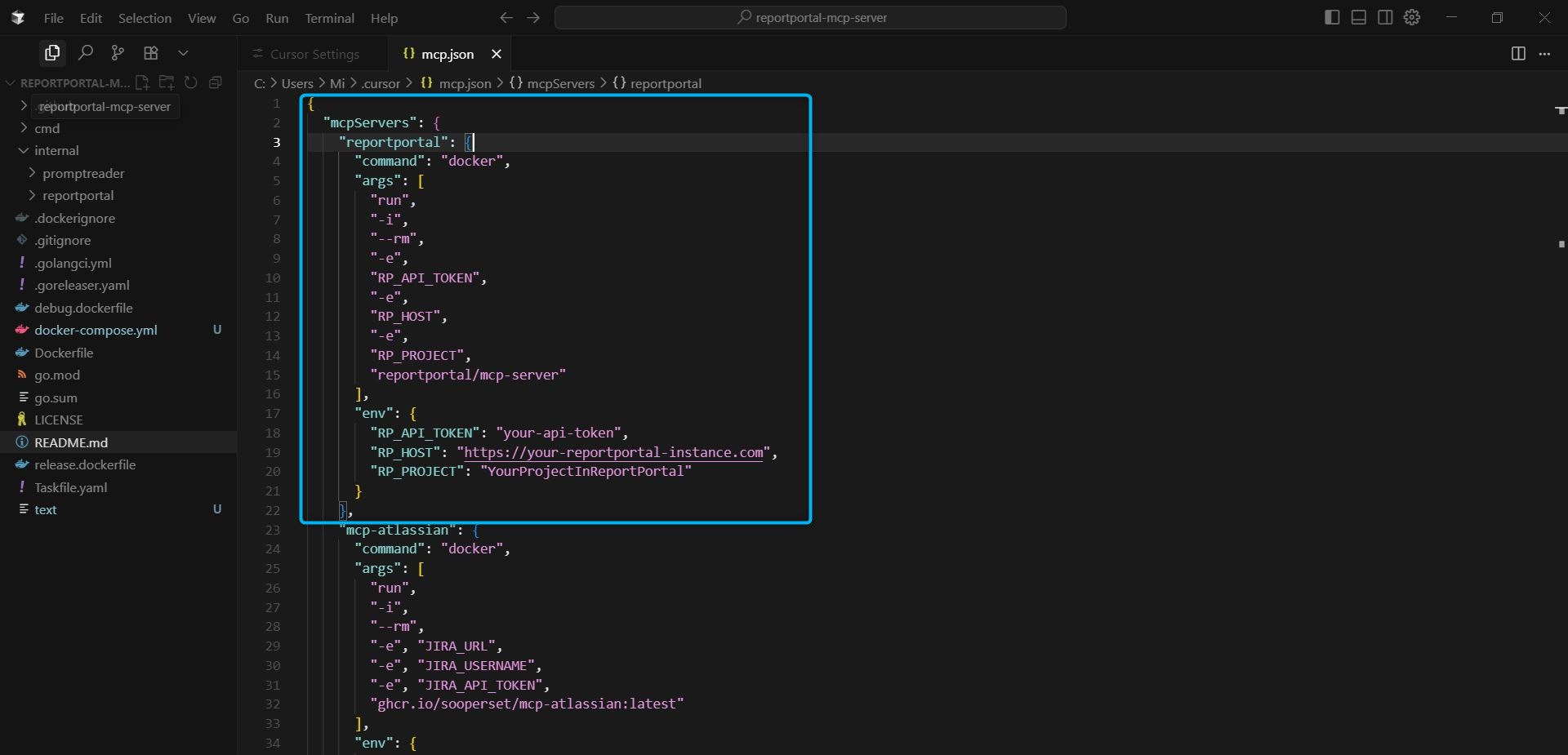Image resolution: width=1568 pixels, height=755 pixels.
Task: Click the search bar showing reportportal-mcp-server
Action: click(x=811, y=17)
